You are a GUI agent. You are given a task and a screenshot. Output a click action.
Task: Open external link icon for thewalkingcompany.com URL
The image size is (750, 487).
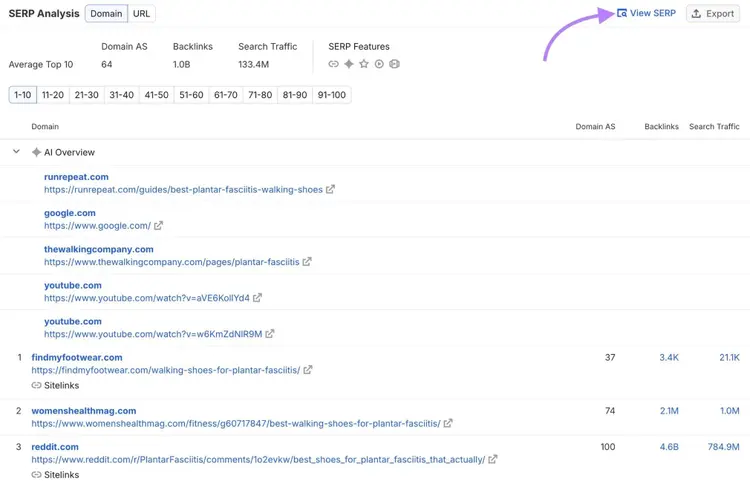(307, 262)
